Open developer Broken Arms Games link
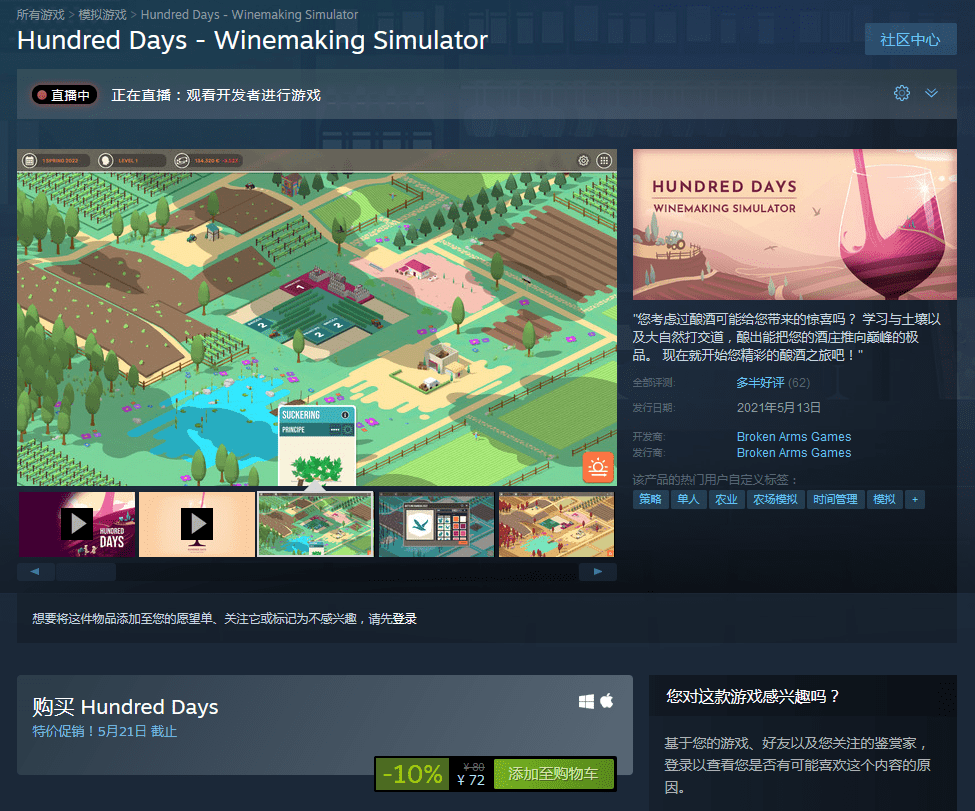Viewport: 975px width, 811px height. [793, 437]
